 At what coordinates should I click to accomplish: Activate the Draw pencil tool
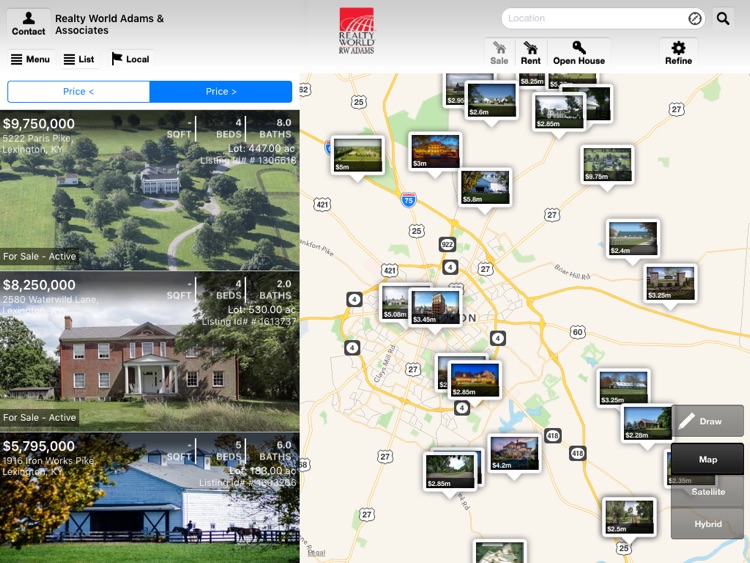pos(707,421)
